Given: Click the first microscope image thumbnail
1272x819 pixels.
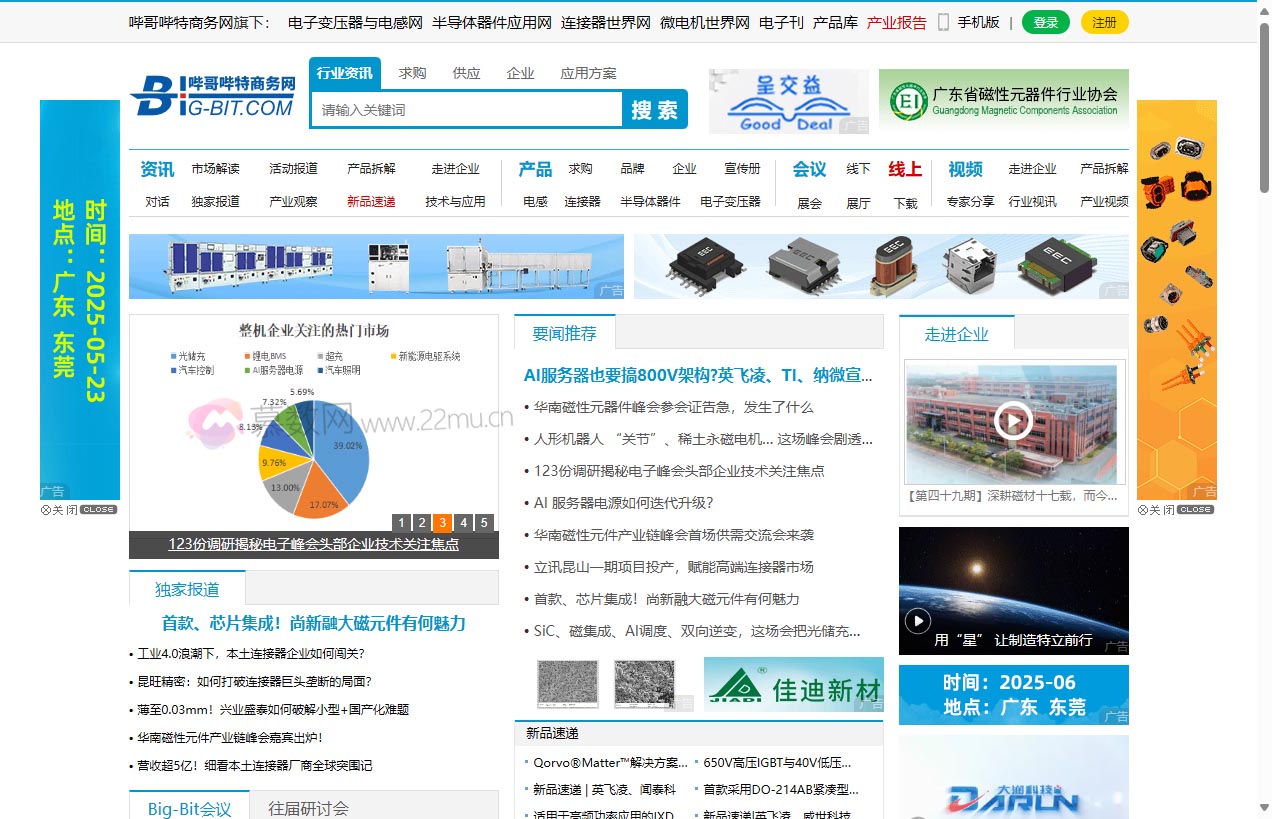Looking at the screenshot, I should (567, 684).
